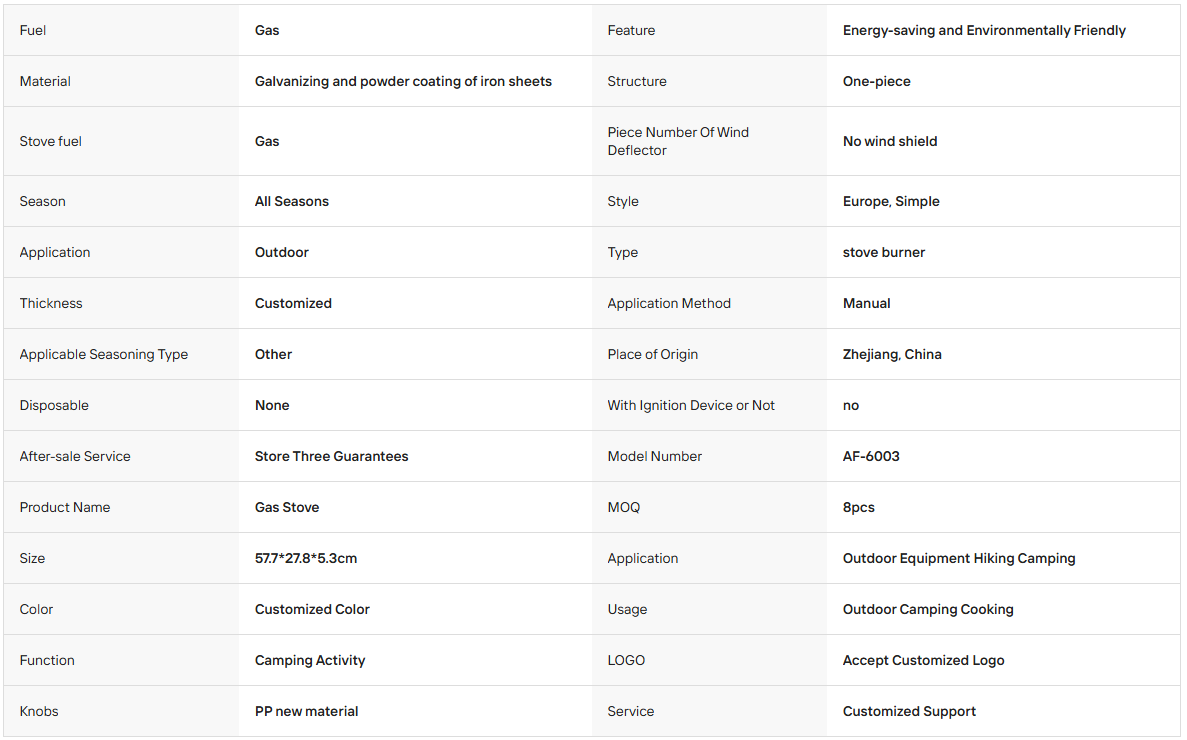Click the No wind shield value
Image resolution: width=1187 pixels, height=740 pixels.
(x=889, y=141)
